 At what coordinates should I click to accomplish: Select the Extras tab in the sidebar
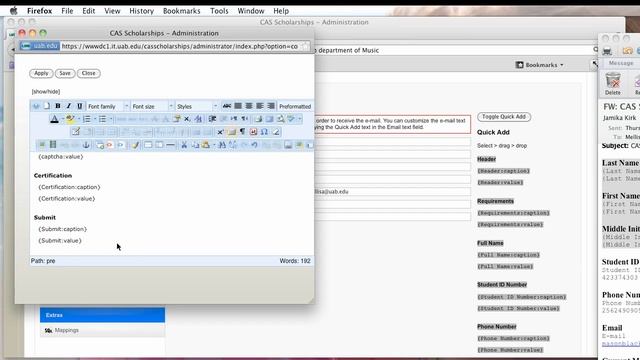[x=102, y=315]
